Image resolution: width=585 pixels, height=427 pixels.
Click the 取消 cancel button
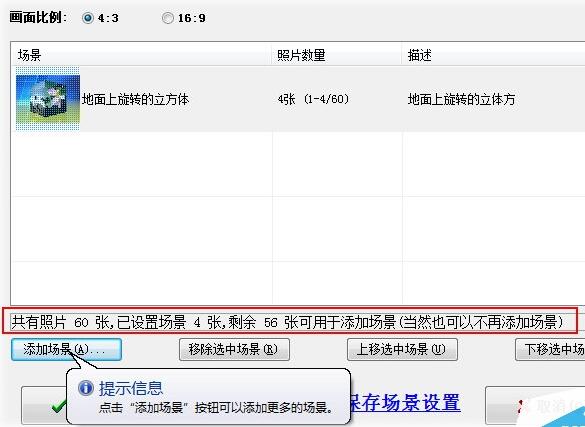point(535,406)
